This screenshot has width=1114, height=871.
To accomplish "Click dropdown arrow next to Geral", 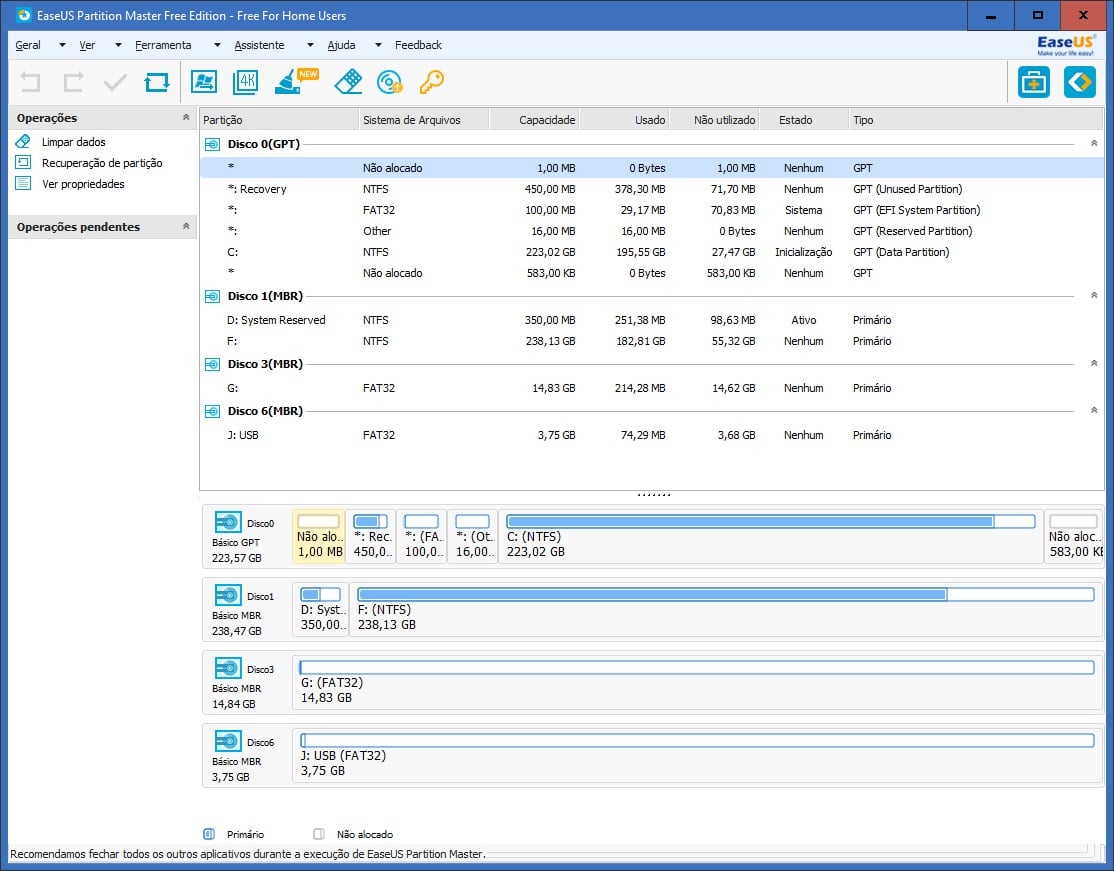I will pyautogui.click(x=62, y=45).
